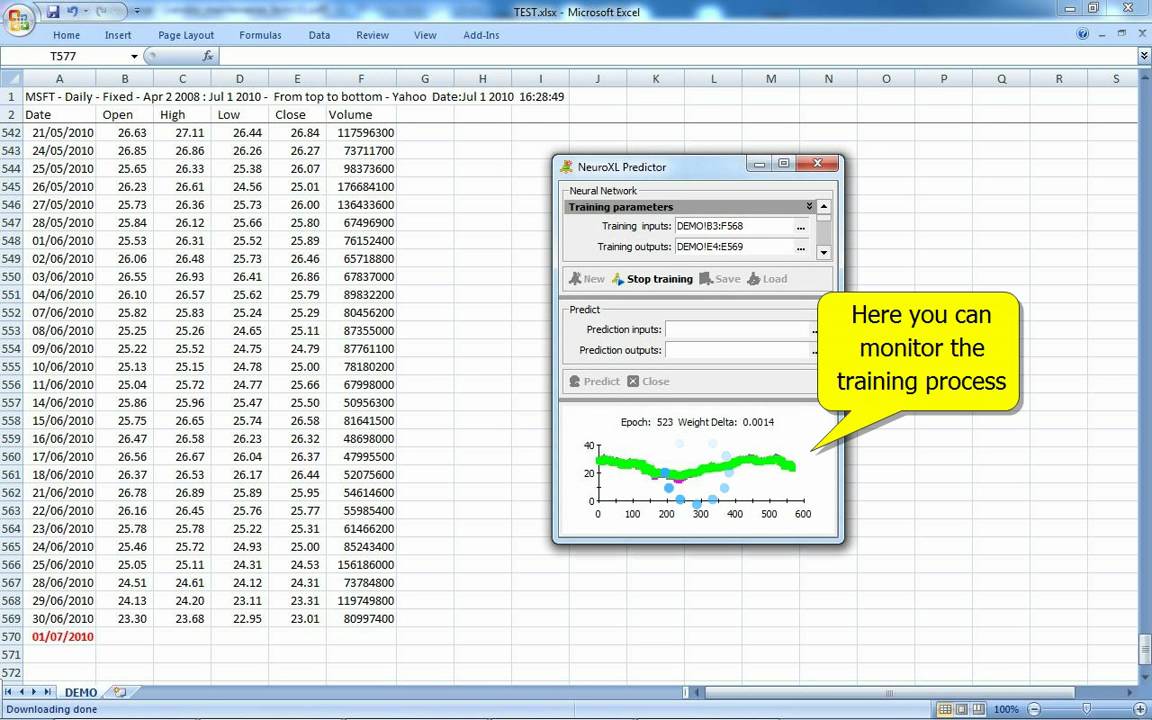Click the Save network button

720,279
